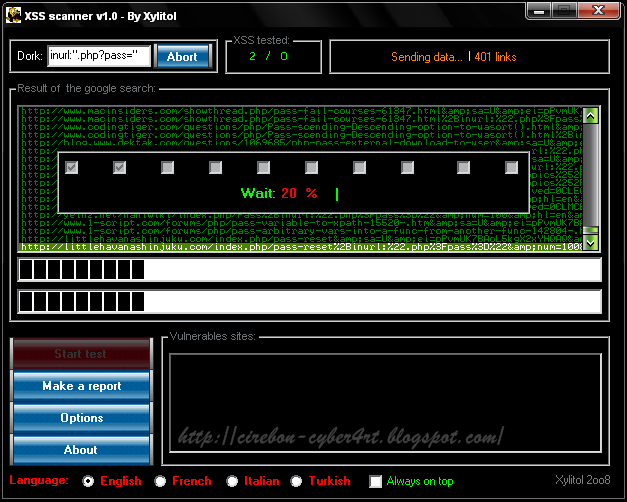The height and width of the screenshot is (502, 627).
Task: Select codingtiger row ending uasort().html&amp
Action: [x=301, y=127]
